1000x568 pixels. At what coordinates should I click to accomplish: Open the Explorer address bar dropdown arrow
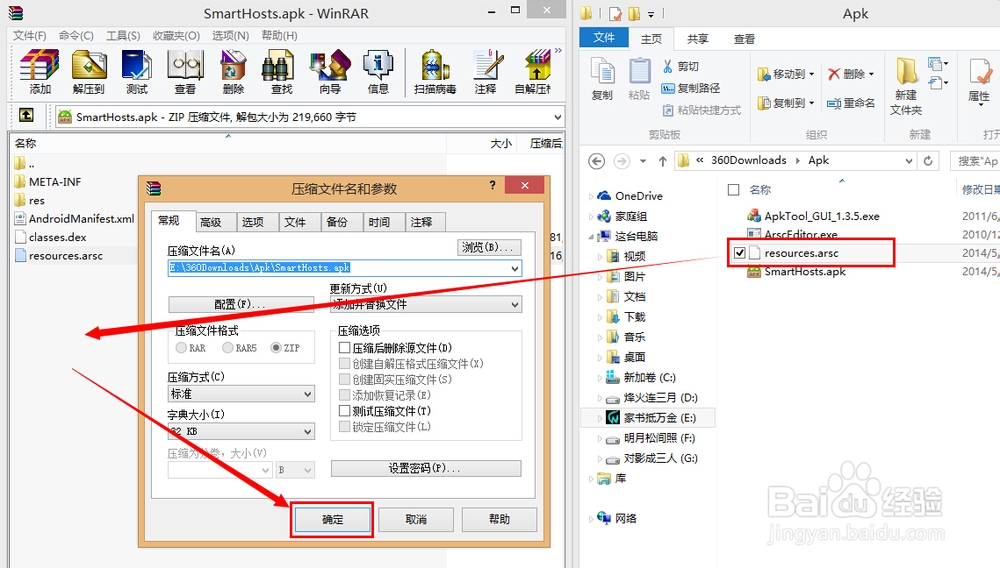click(x=909, y=161)
